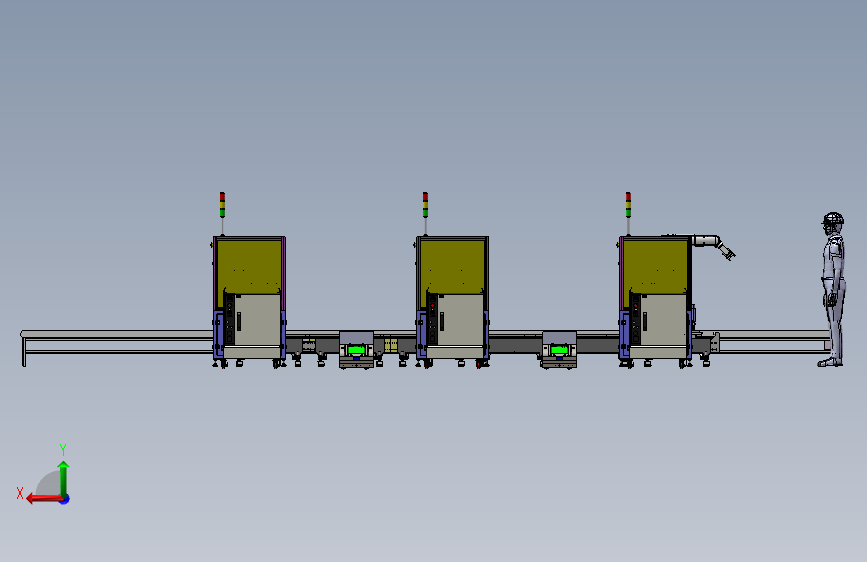Select the olive upper panel of middle machine

(x=452, y=266)
